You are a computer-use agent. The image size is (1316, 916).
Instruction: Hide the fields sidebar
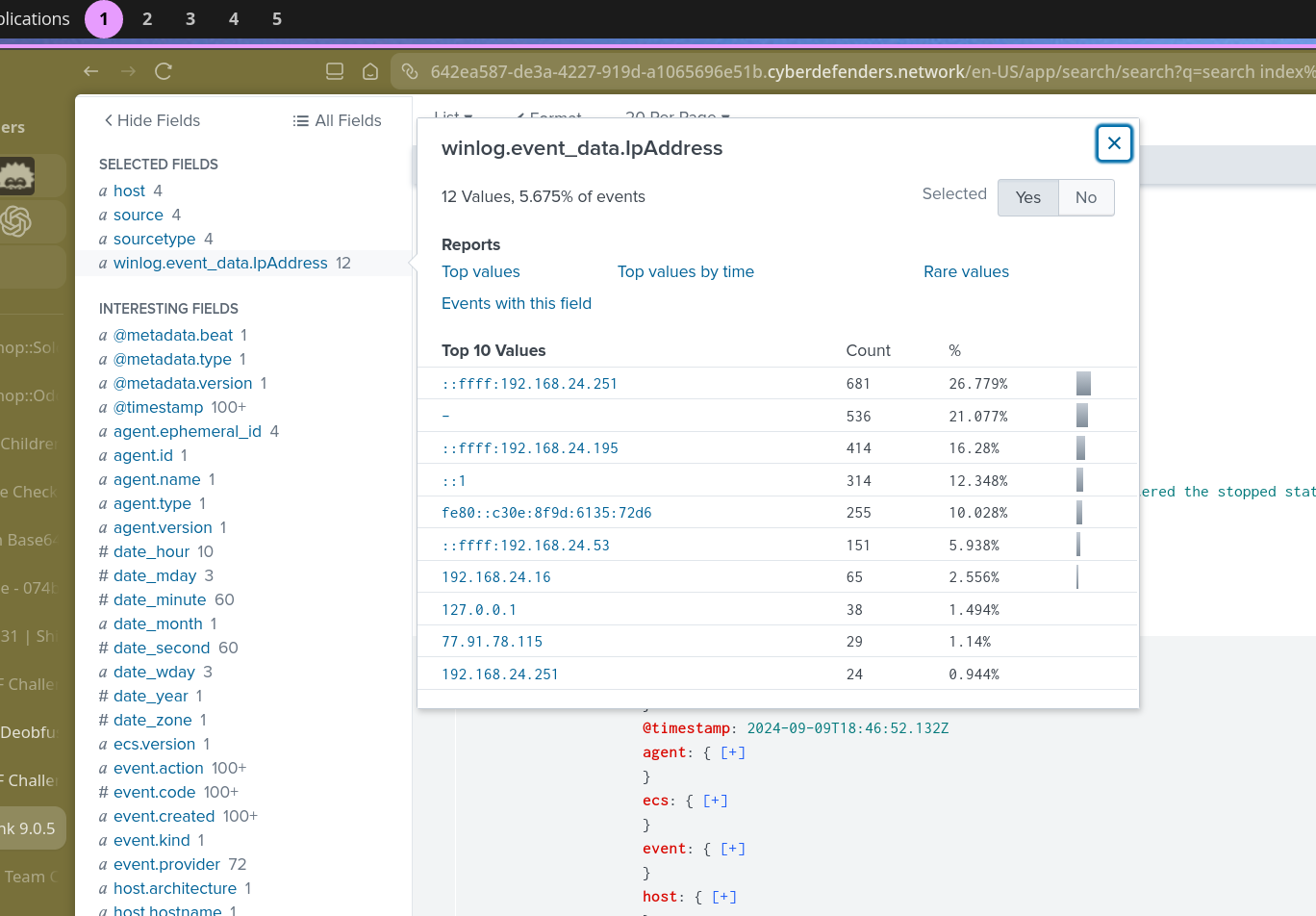coord(152,120)
